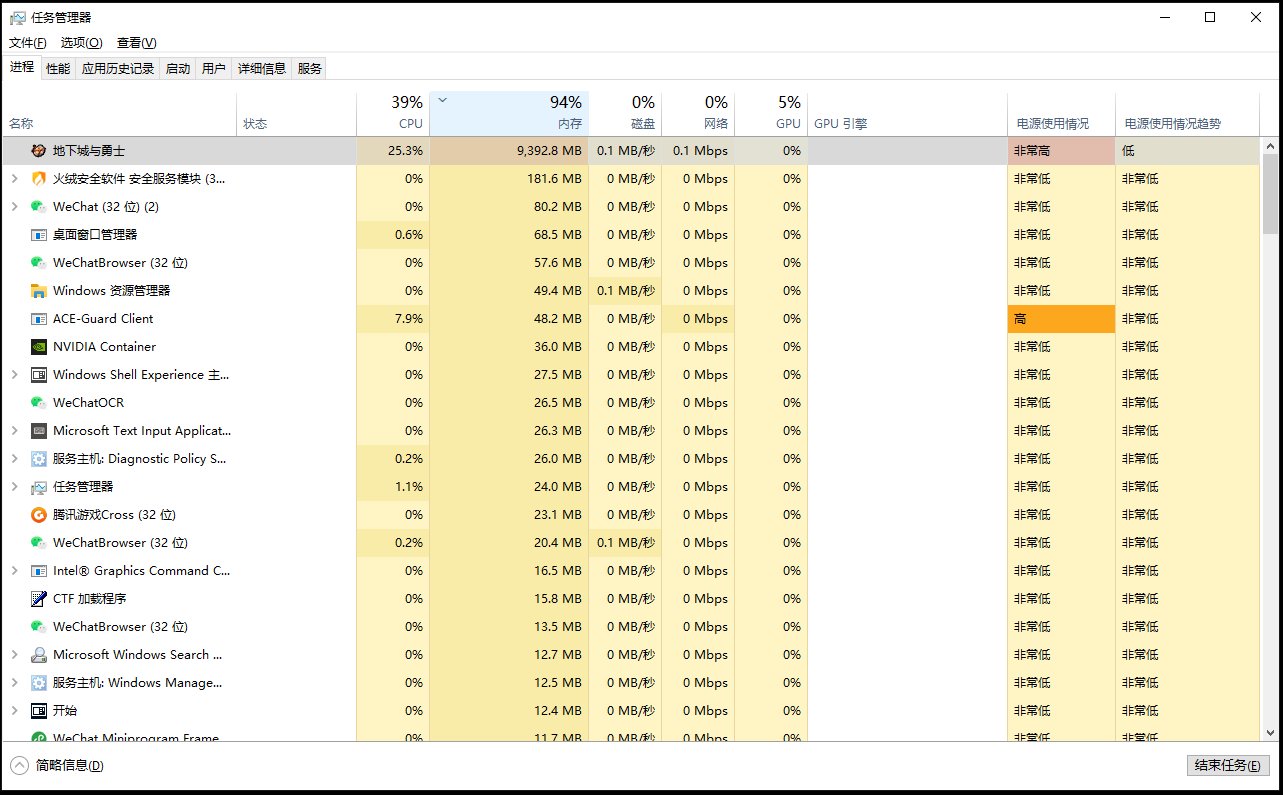Viewport: 1283px width, 795px height.
Task: Click the NVIDIA Container icon
Action: (x=38, y=346)
